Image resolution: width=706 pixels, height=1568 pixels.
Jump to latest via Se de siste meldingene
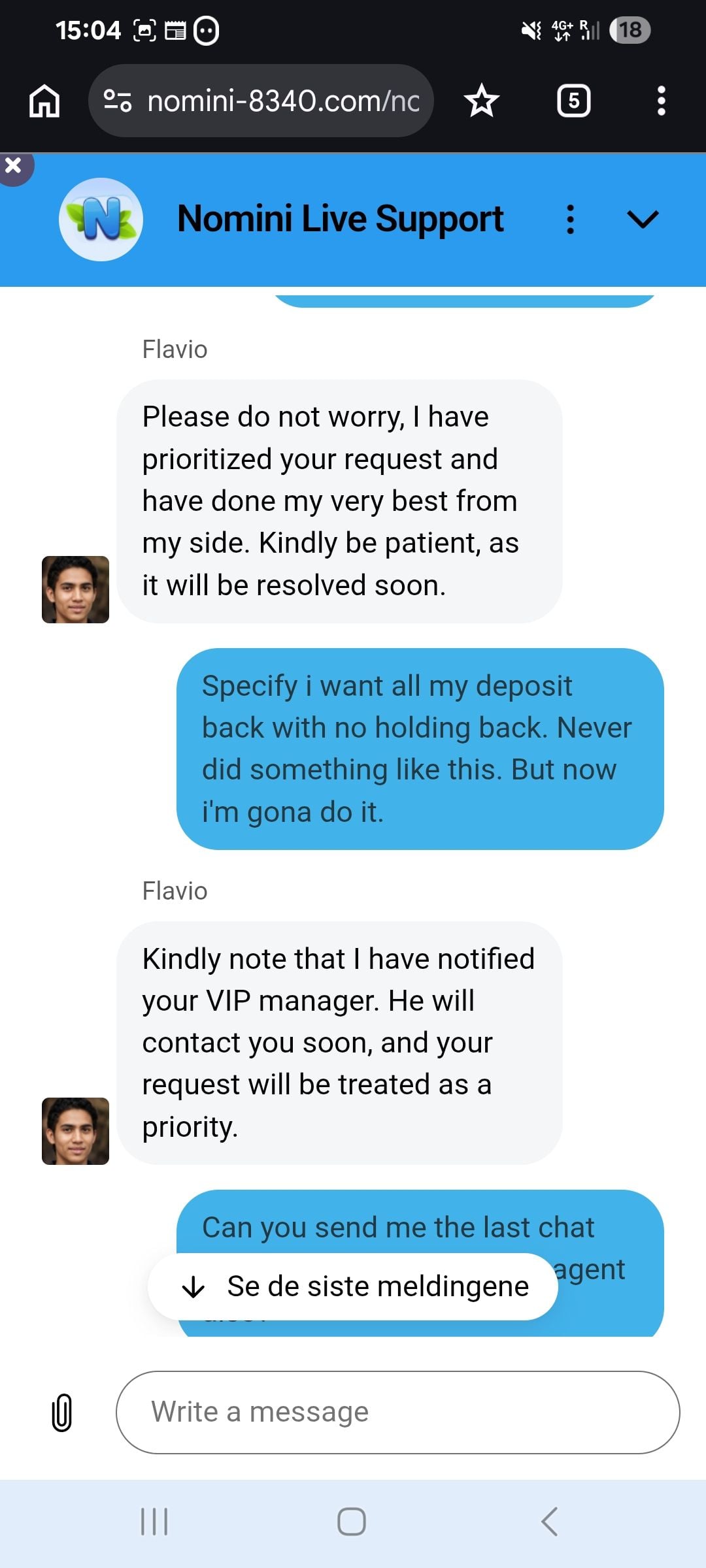coord(353,1286)
